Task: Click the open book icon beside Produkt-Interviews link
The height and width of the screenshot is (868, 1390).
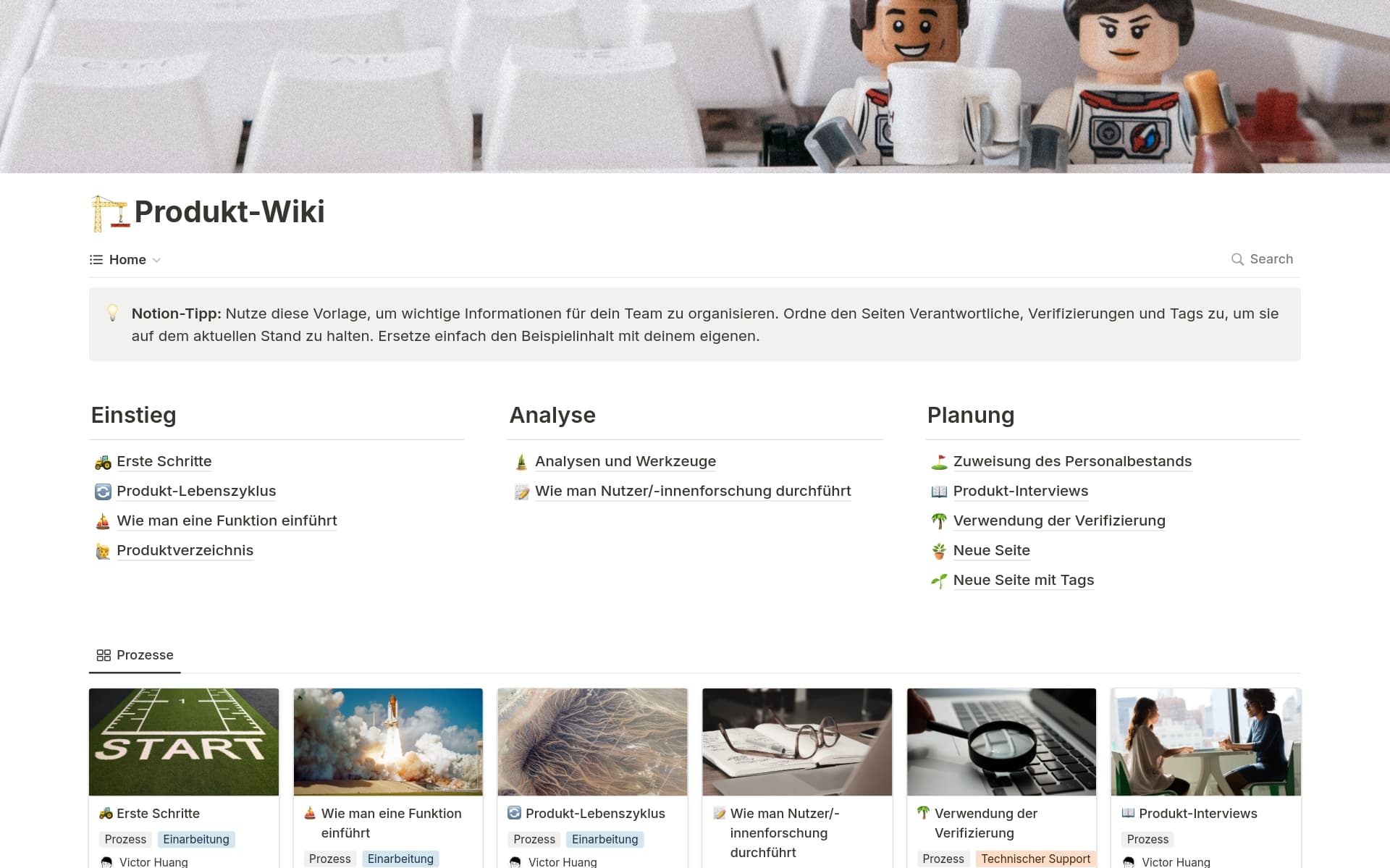Action: [x=939, y=492]
